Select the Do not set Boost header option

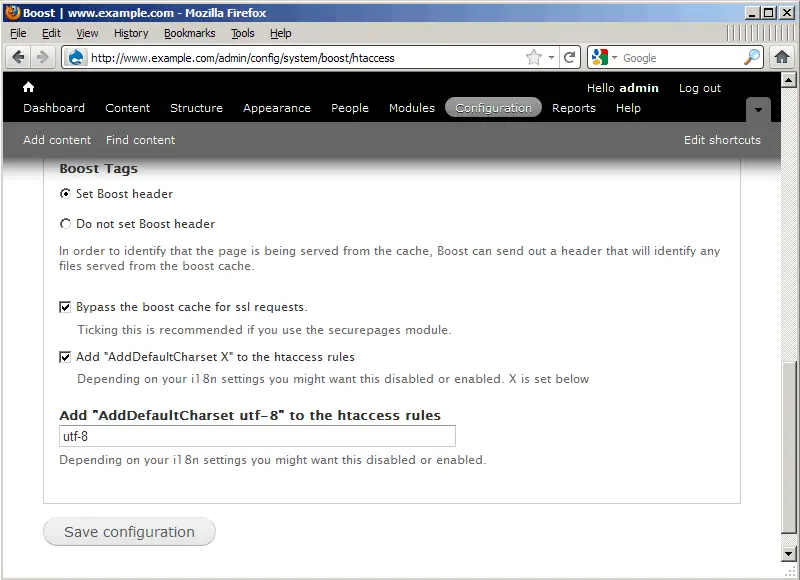[65, 224]
